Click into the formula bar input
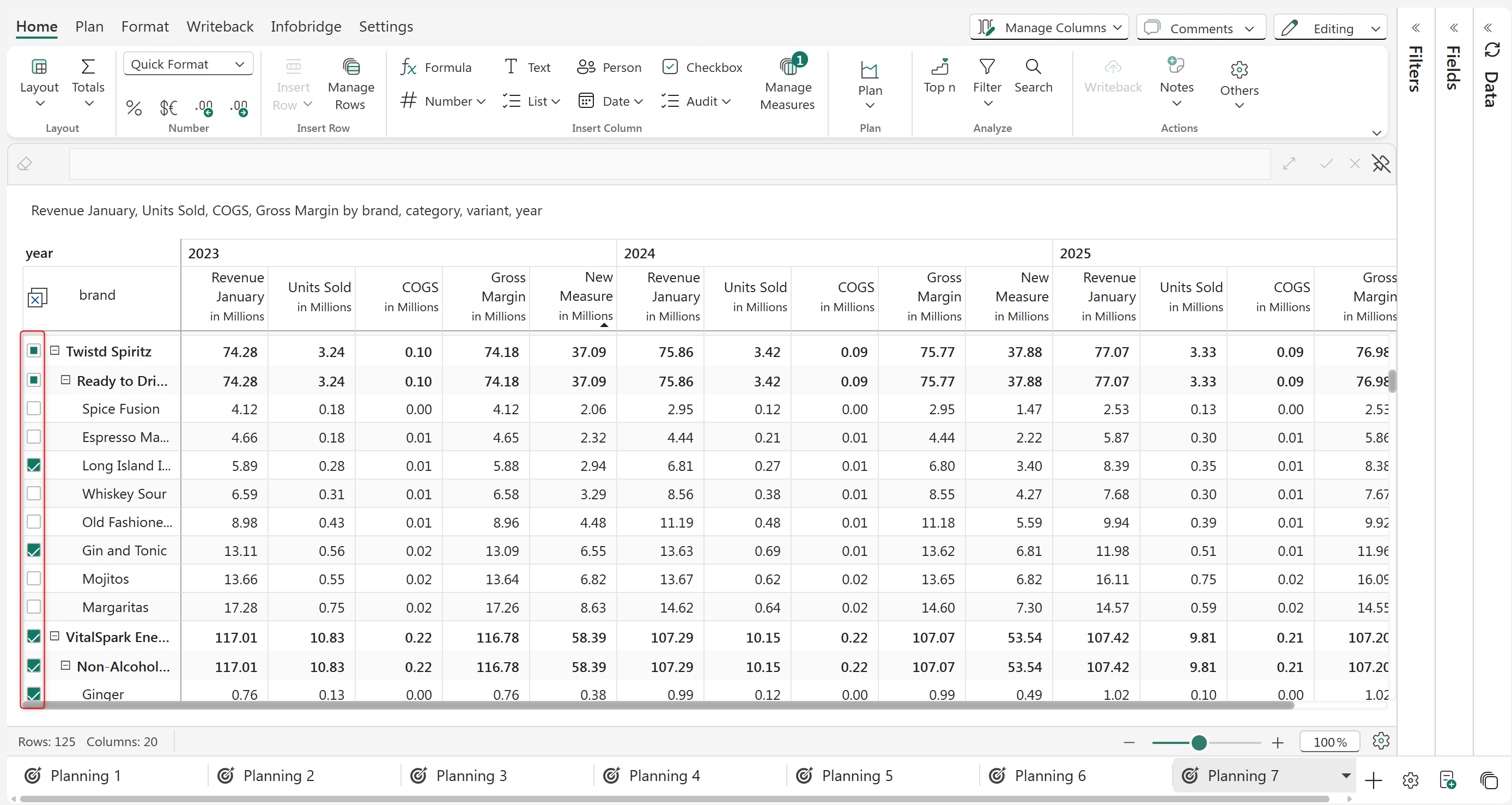Screen dimensions: 1512x805 coord(669,164)
